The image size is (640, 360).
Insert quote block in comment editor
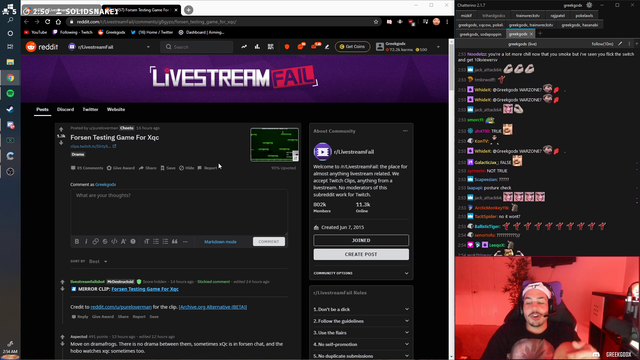175,242
